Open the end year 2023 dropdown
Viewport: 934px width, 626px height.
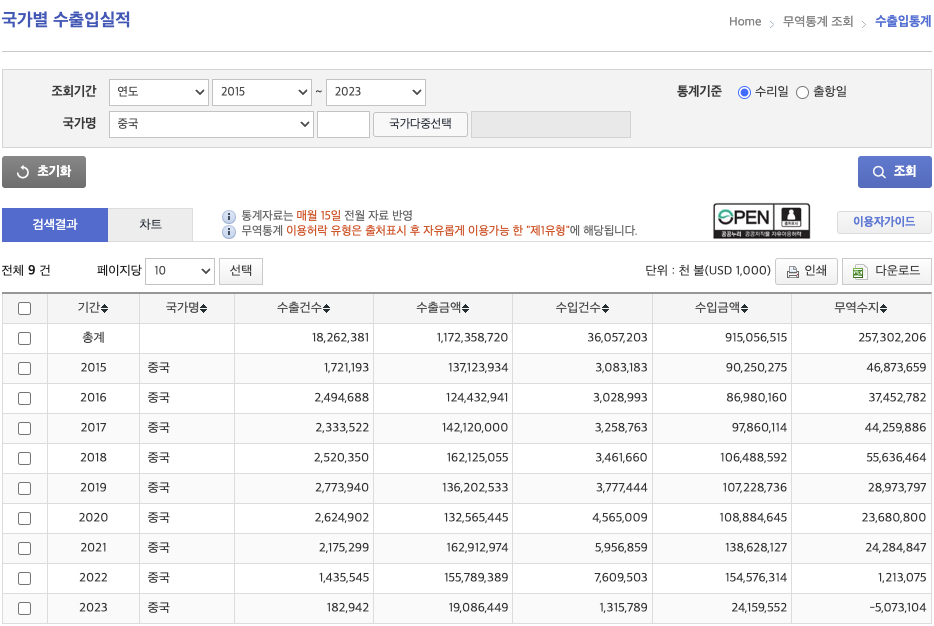[x=376, y=92]
